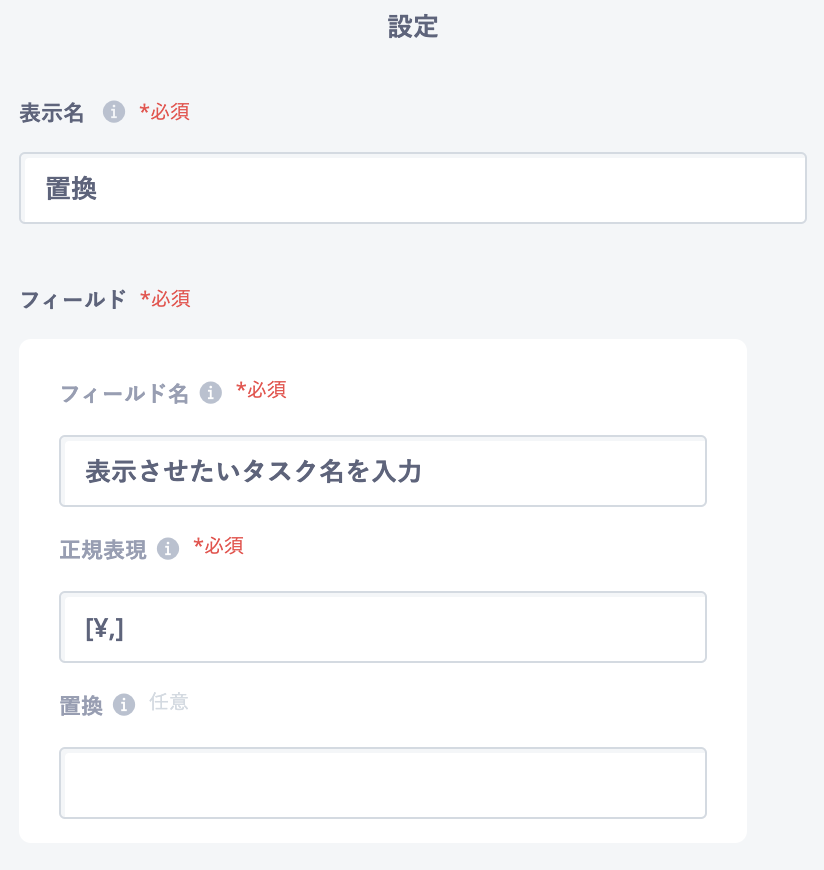Click the red 必須 marker beside 表示名
This screenshot has height=870, width=824.
[164, 112]
